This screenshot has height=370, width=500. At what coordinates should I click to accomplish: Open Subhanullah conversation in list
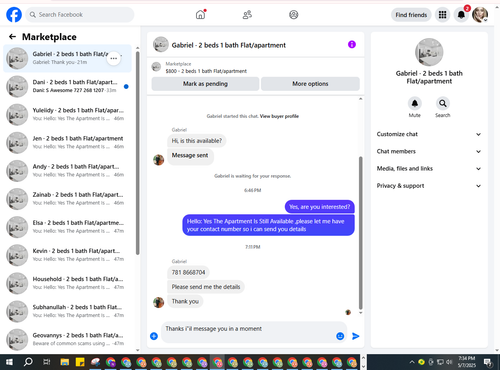point(68,311)
